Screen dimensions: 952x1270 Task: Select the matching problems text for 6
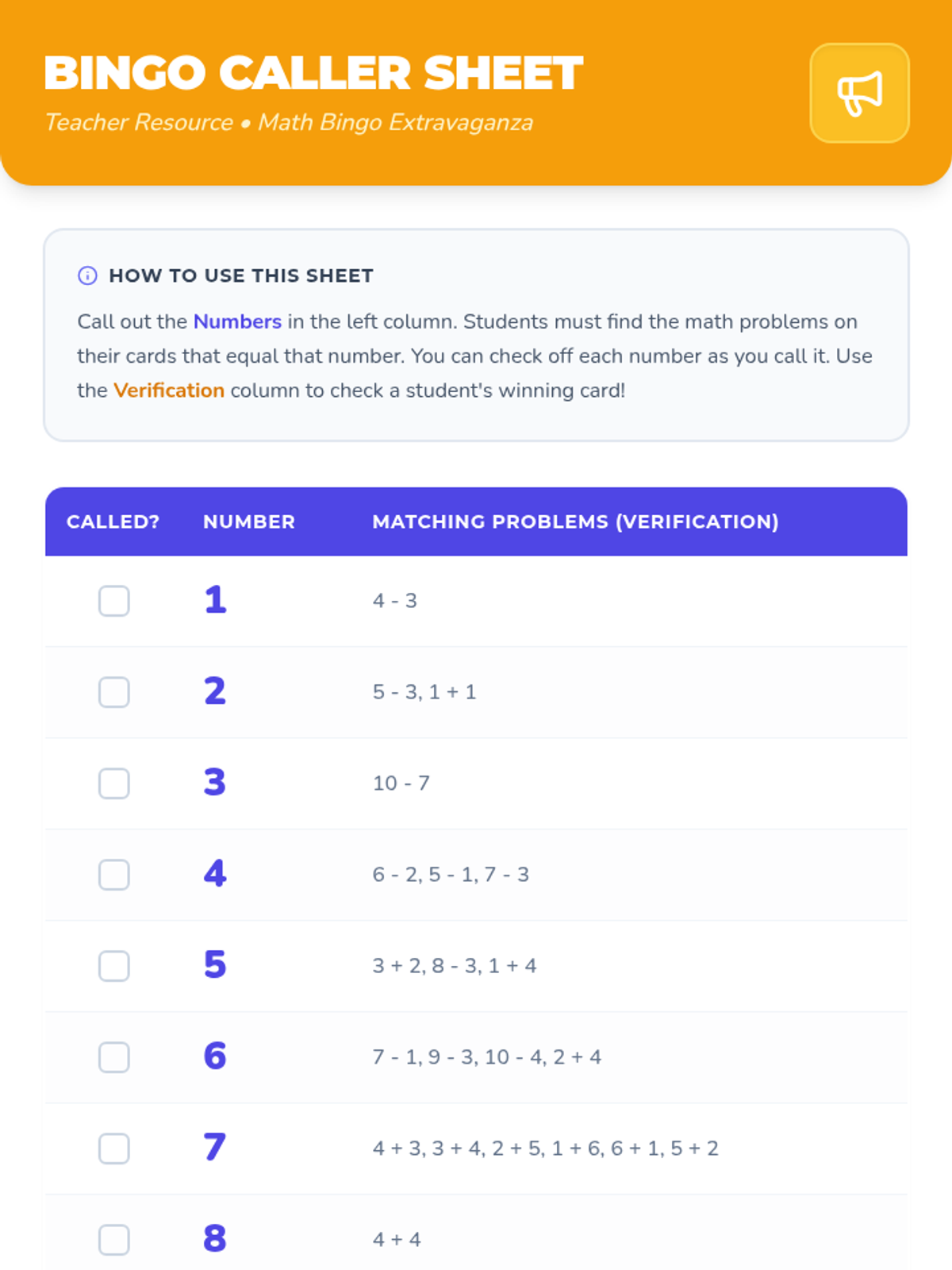click(x=487, y=1057)
